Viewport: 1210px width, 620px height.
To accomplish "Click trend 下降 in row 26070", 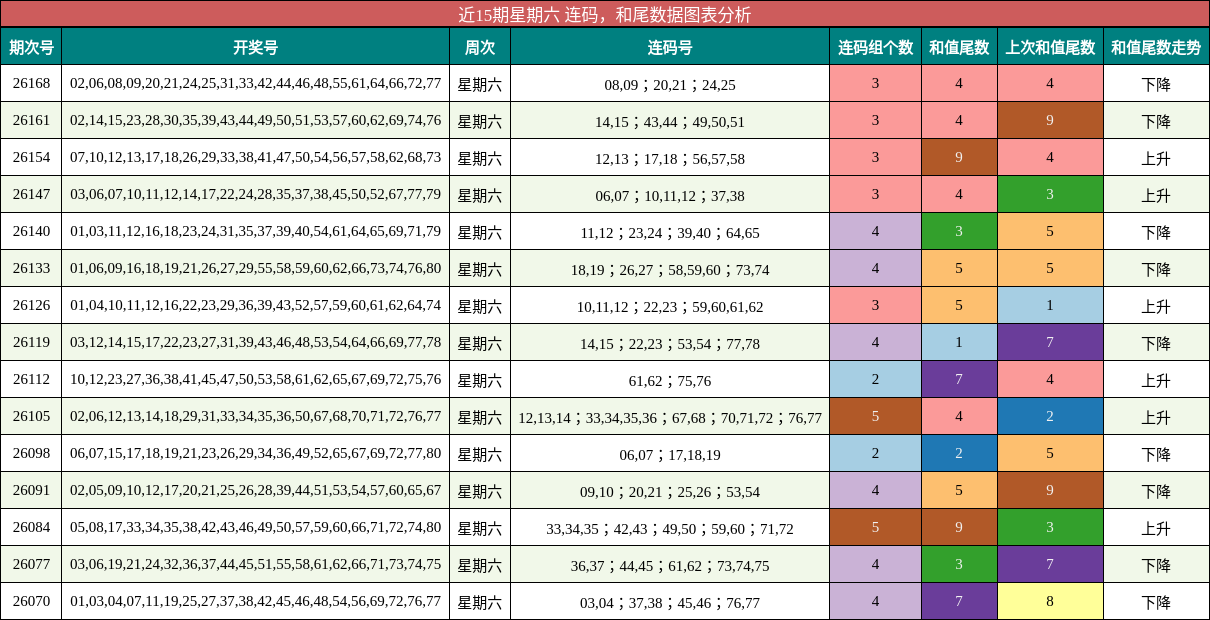I will coord(1156,602).
